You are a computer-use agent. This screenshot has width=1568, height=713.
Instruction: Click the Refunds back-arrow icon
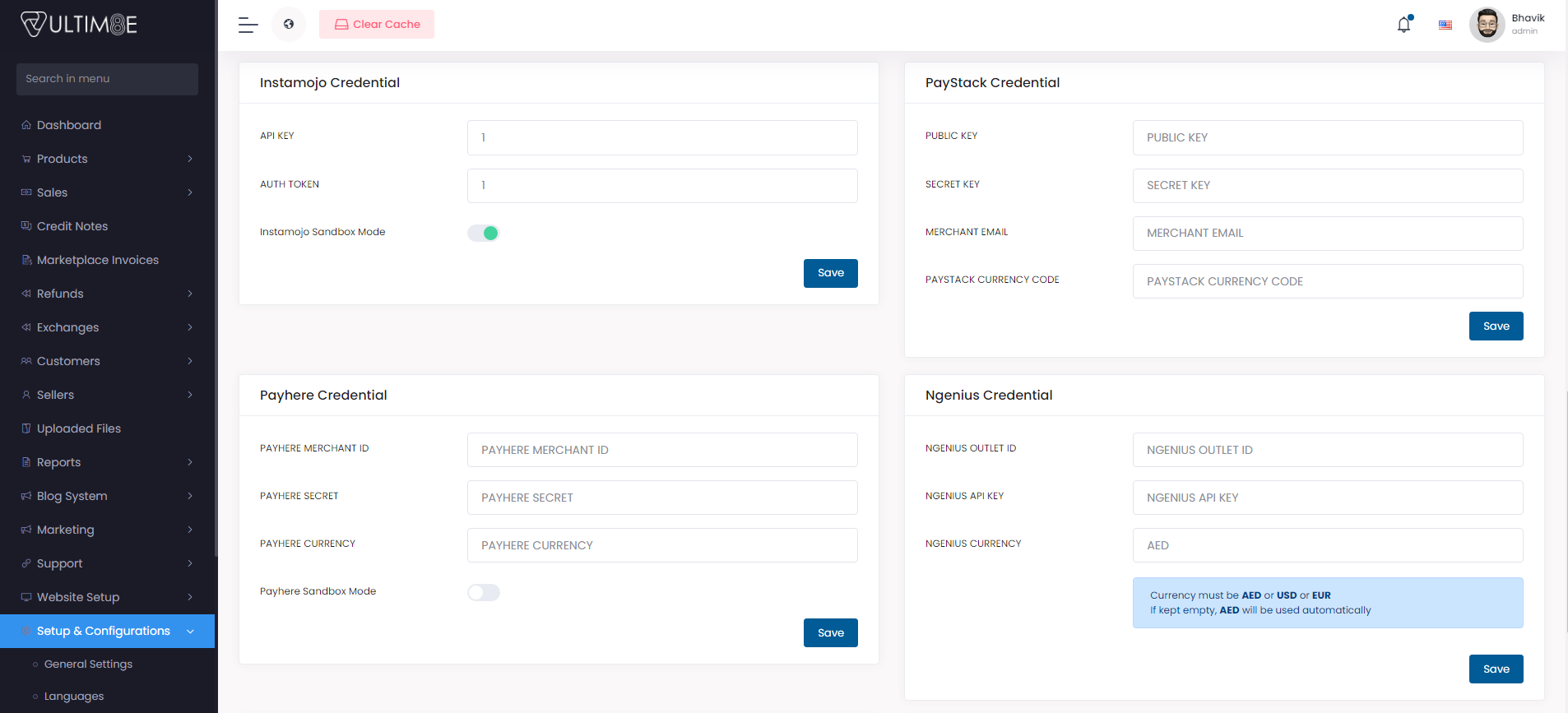[x=26, y=294]
